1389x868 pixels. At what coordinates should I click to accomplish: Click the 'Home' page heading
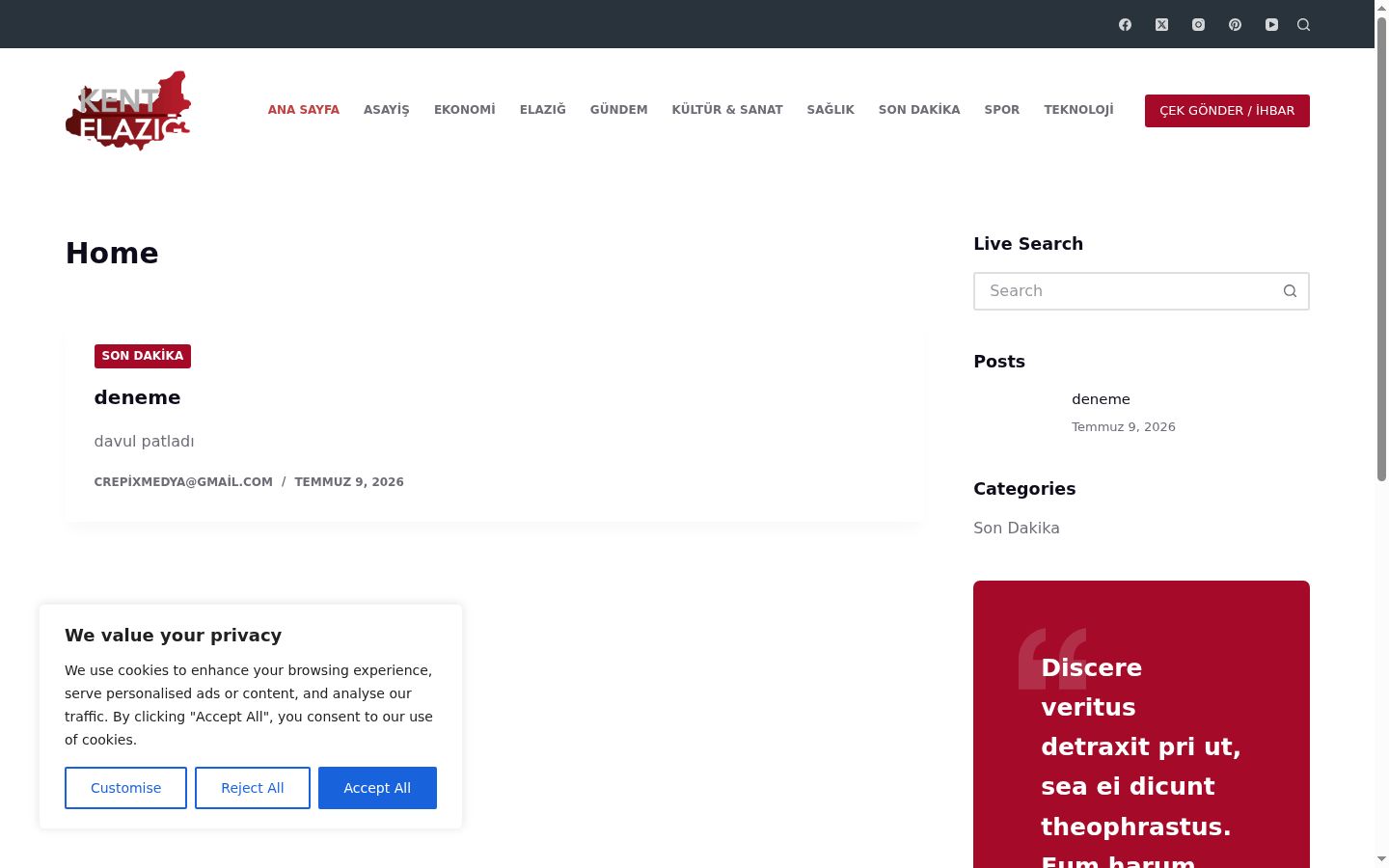click(112, 253)
